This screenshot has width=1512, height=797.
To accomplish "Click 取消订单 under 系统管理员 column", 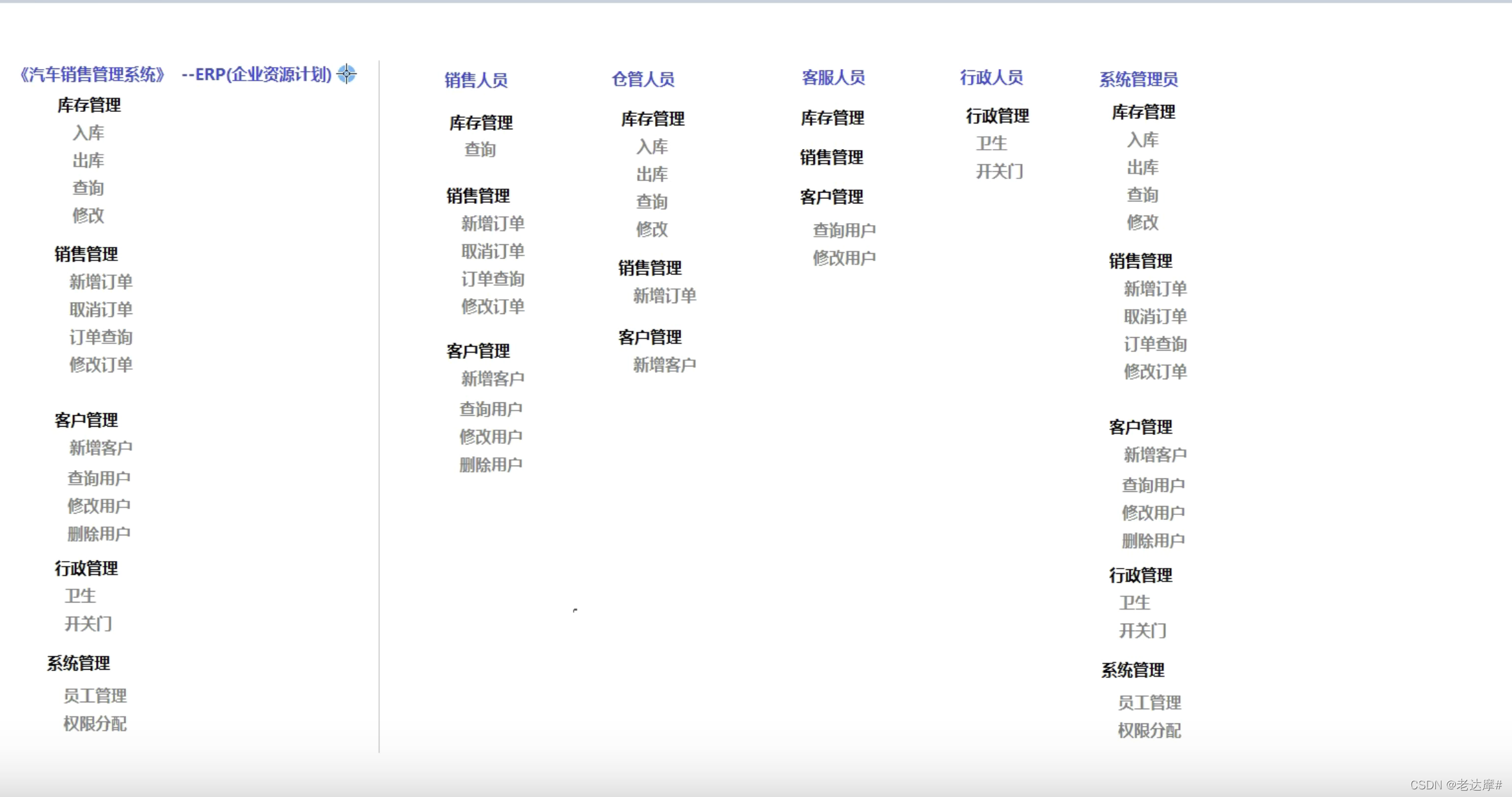I will 1155,317.
